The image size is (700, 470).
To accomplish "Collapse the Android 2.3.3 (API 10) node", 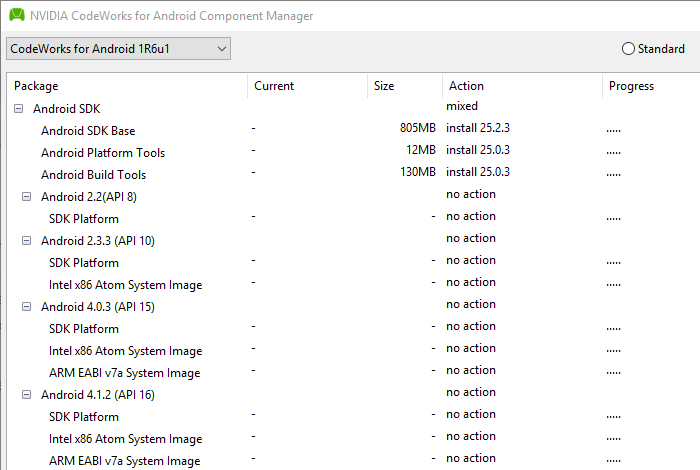I will click(27, 241).
